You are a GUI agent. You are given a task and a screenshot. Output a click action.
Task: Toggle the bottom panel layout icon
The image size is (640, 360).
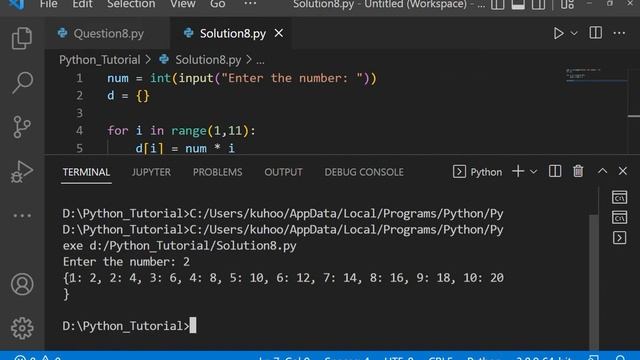[x=518, y=4]
